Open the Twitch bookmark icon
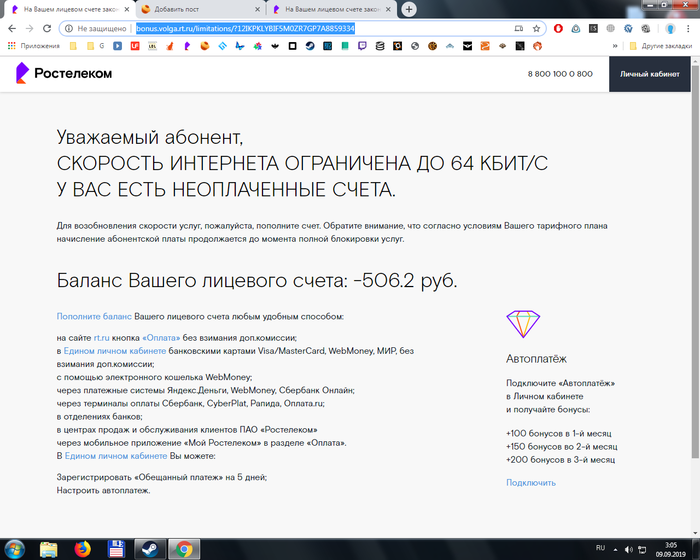 [x=362, y=46]
